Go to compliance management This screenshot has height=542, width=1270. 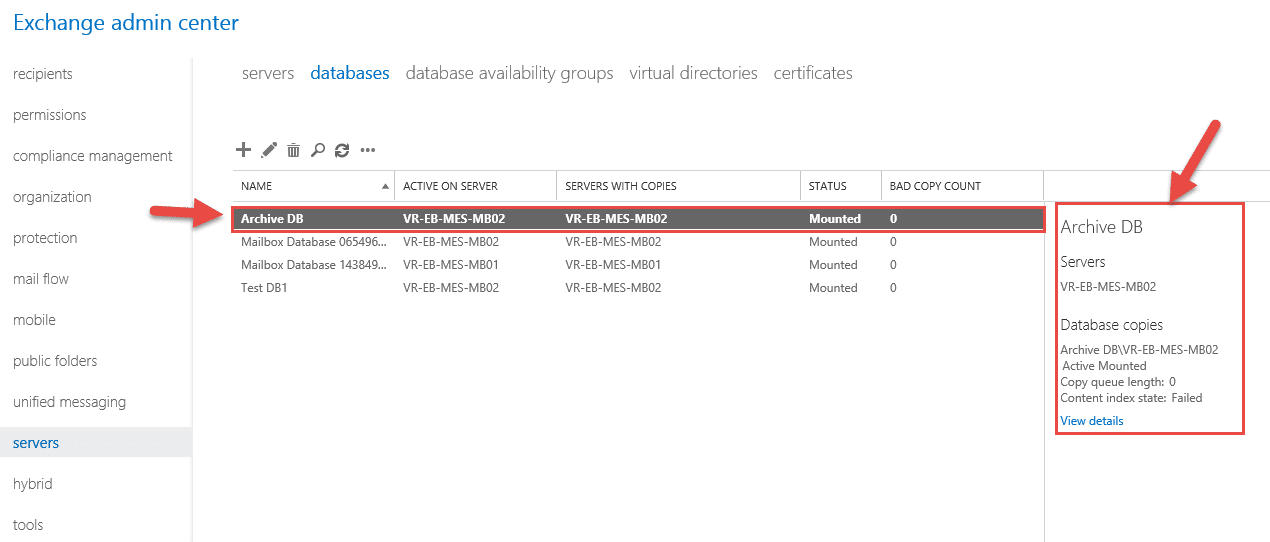click(93, 156)
